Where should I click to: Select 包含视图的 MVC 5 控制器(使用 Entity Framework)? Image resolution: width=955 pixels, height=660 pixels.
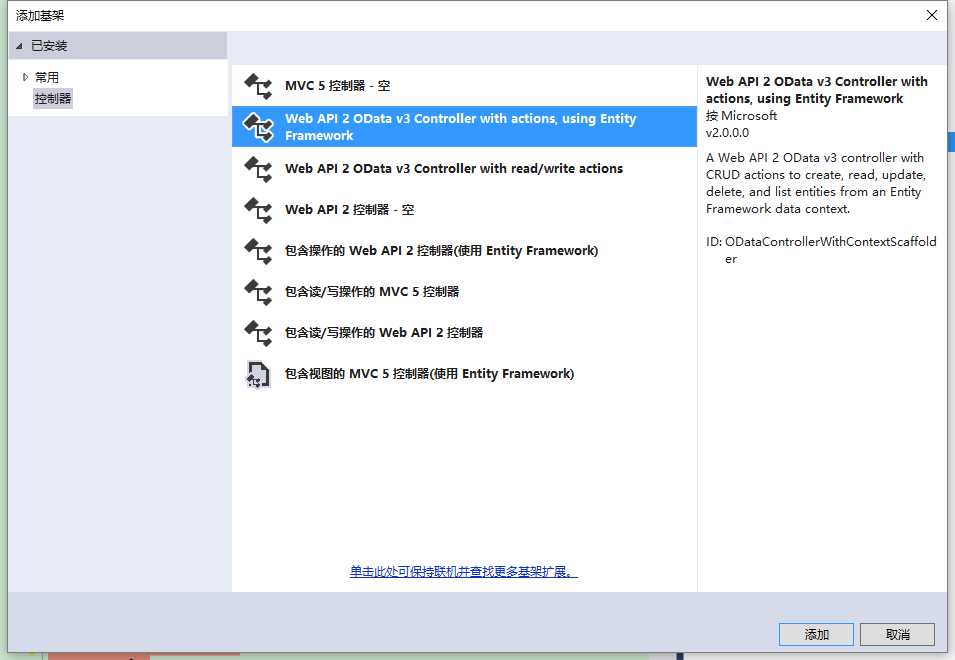pyautogui.click(x=464, y=374)
